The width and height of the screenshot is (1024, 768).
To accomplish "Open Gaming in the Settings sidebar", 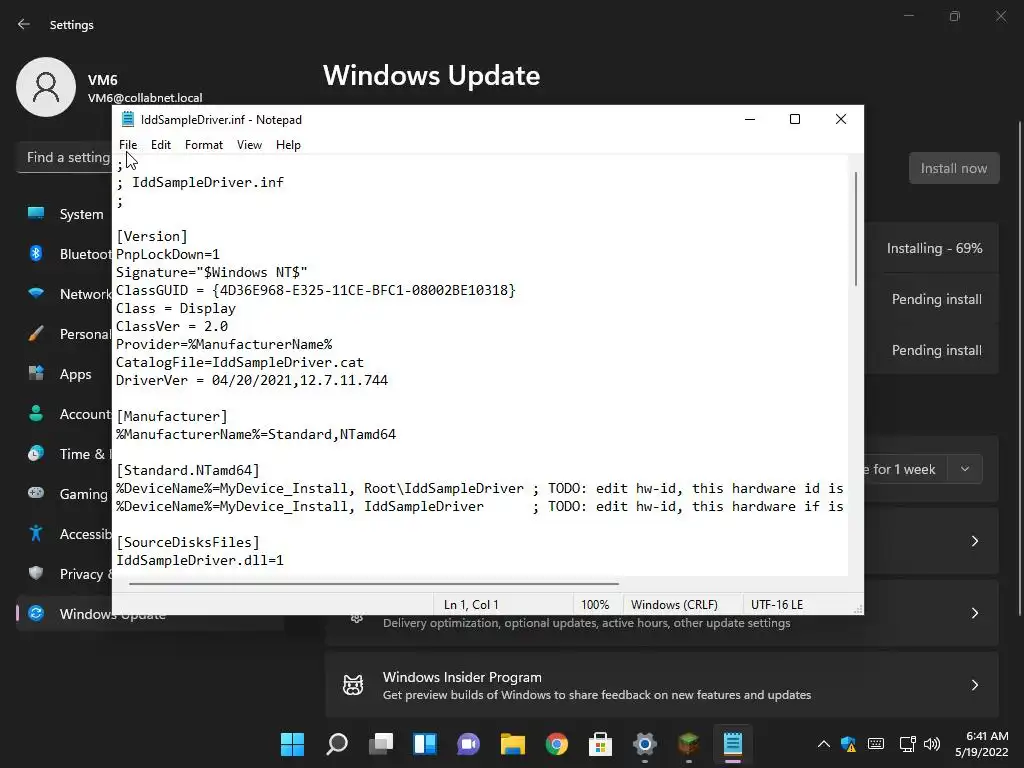I will point(83,494).
